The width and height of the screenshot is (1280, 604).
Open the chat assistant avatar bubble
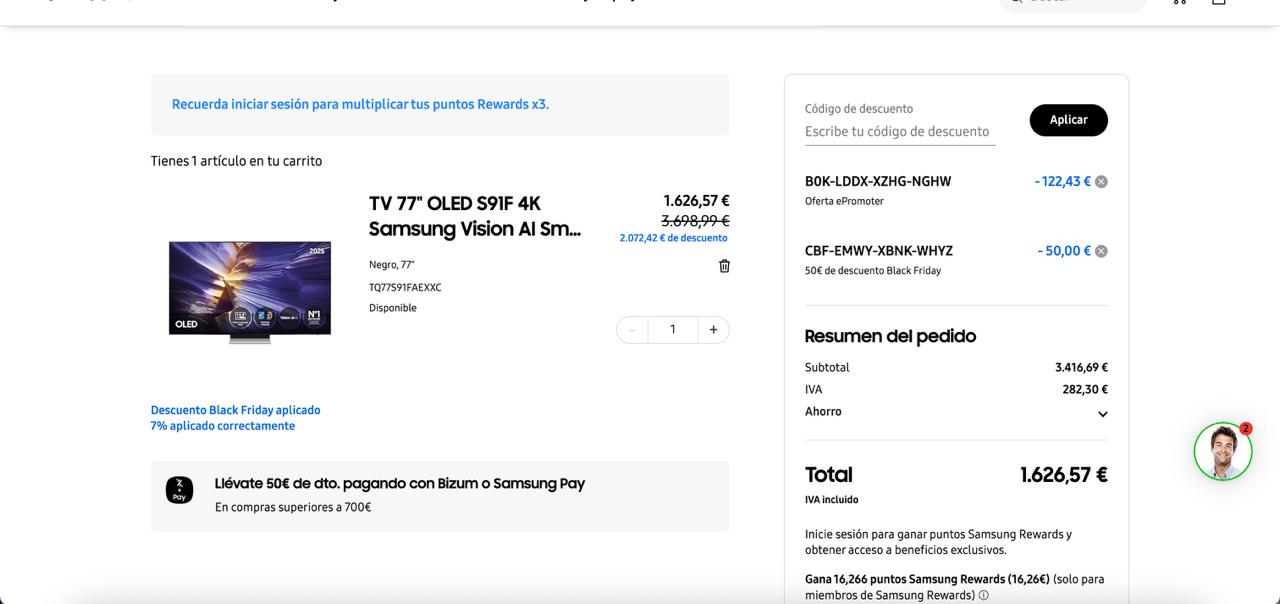click(x=1222, y=451)
